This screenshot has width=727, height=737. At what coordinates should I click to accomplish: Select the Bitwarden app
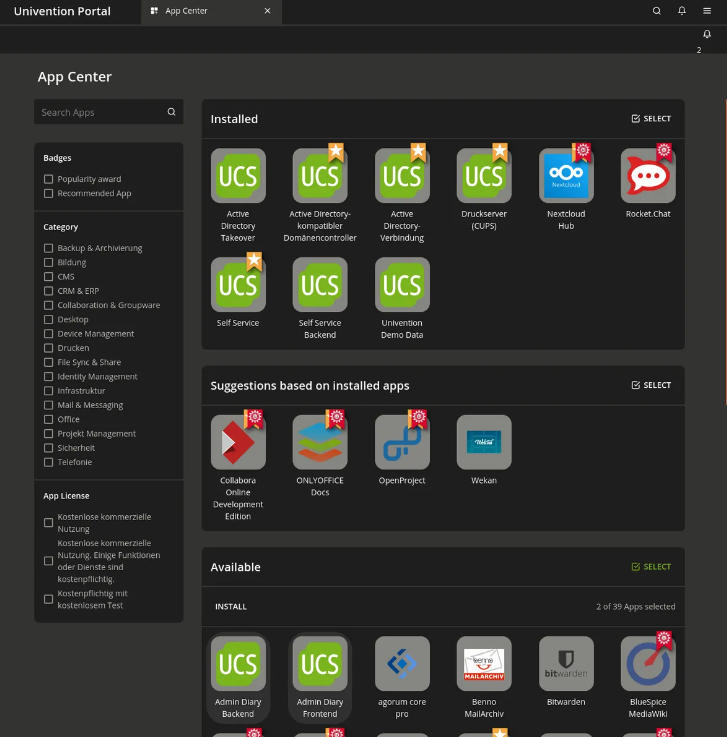point(566,664)
